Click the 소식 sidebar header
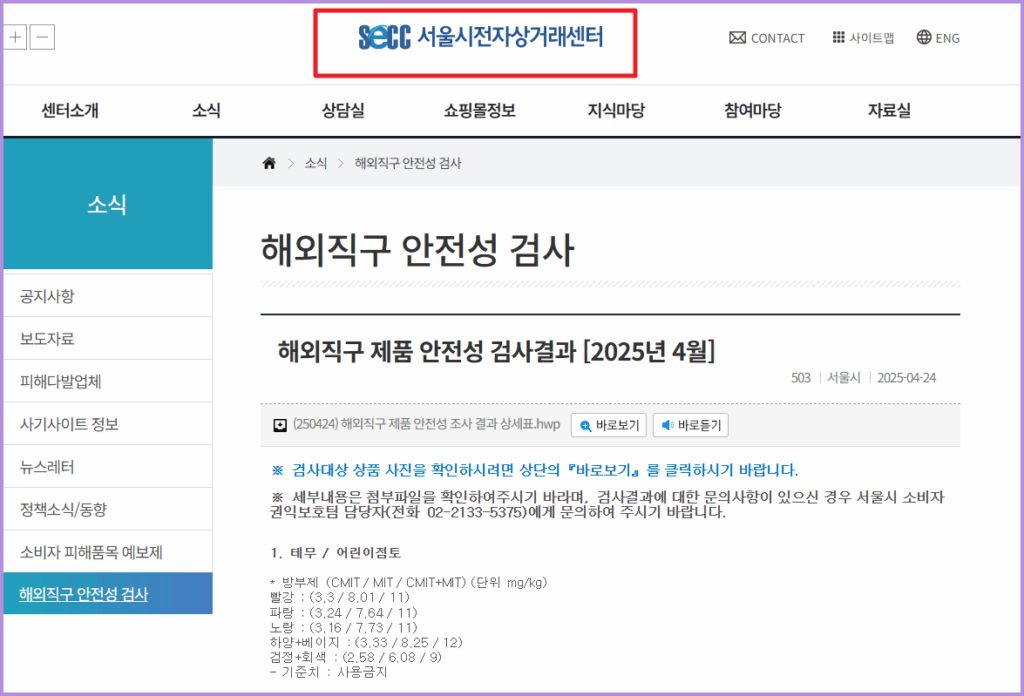 (x=108, y=204)
